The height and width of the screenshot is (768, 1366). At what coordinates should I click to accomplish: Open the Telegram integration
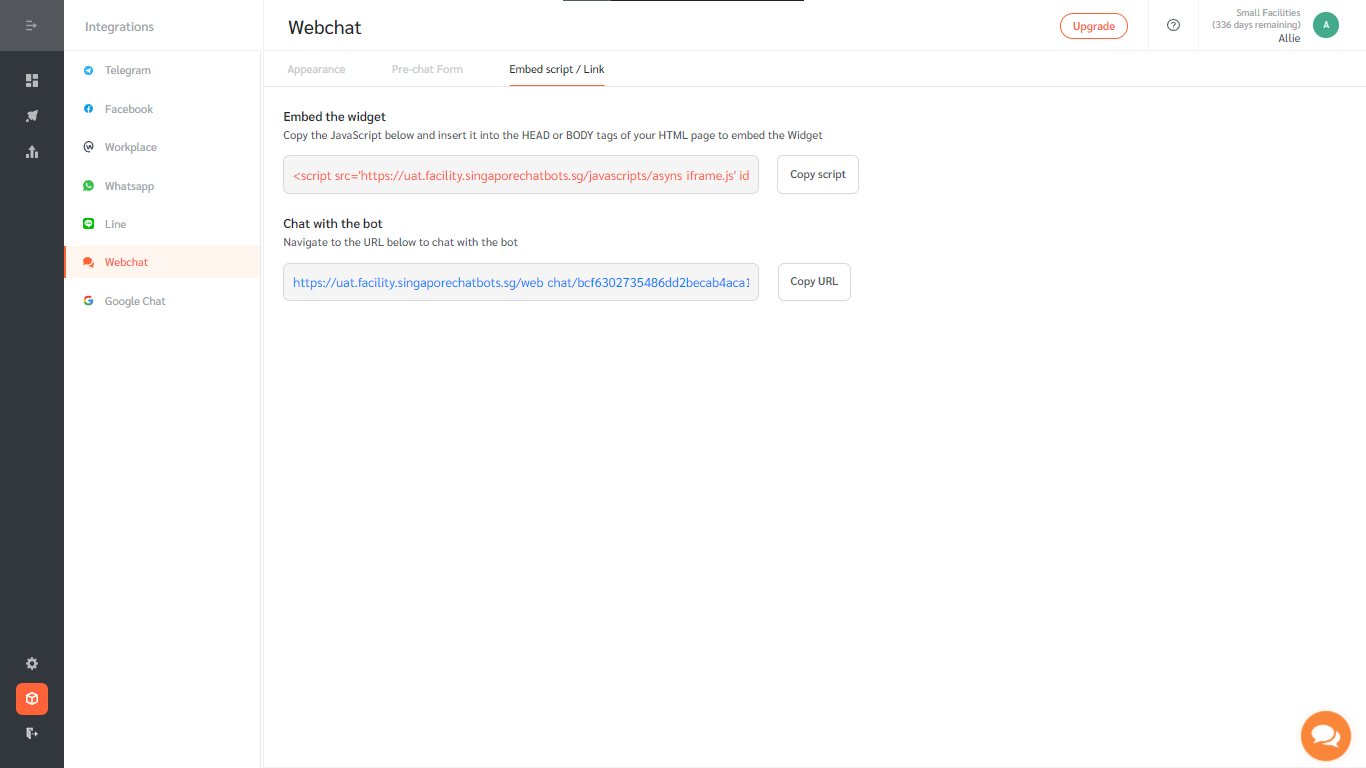(x=125, y=70)
